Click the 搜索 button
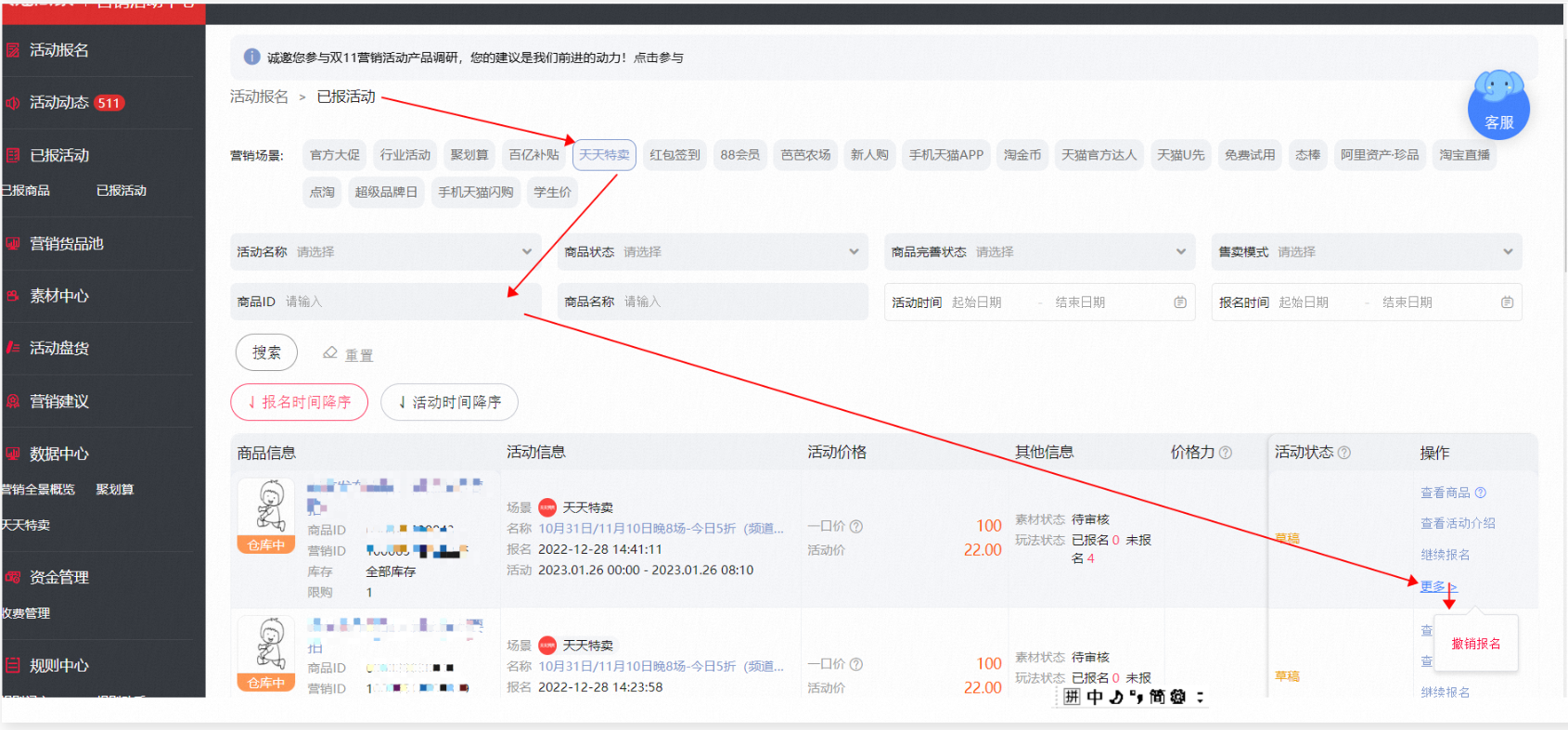The image size is (1568, 730). point(266,352)
